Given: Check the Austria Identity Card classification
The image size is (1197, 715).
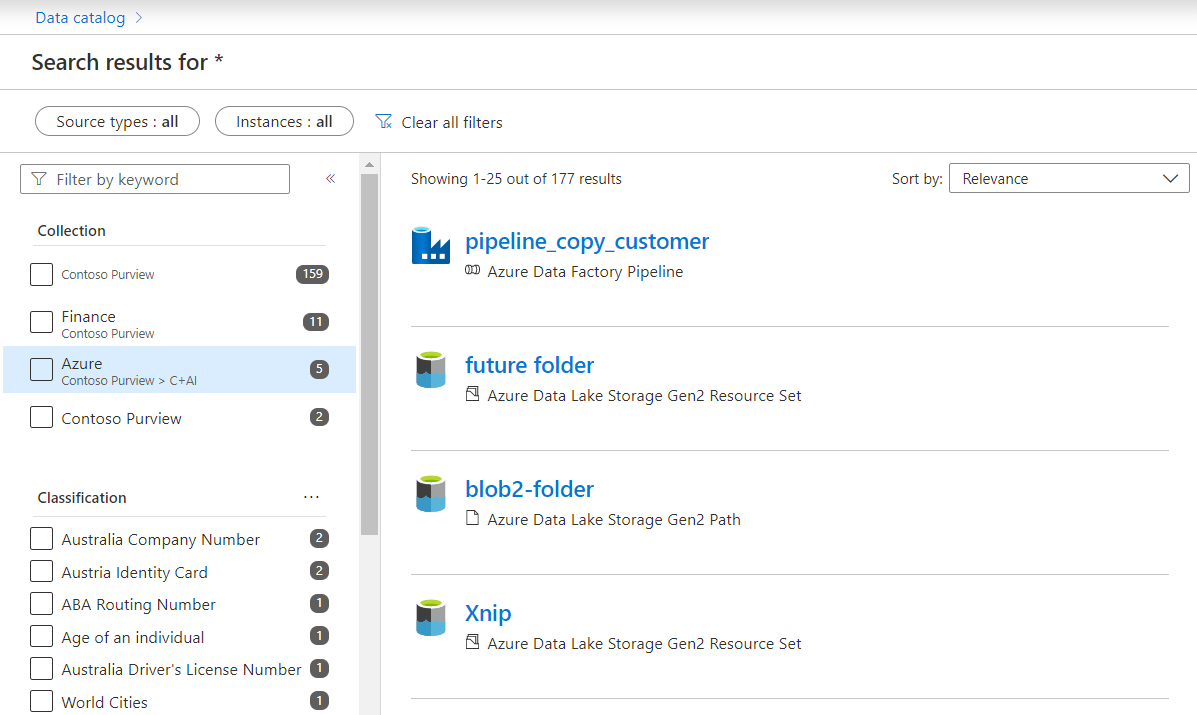Looking at the screenshot, I should 41,571.
